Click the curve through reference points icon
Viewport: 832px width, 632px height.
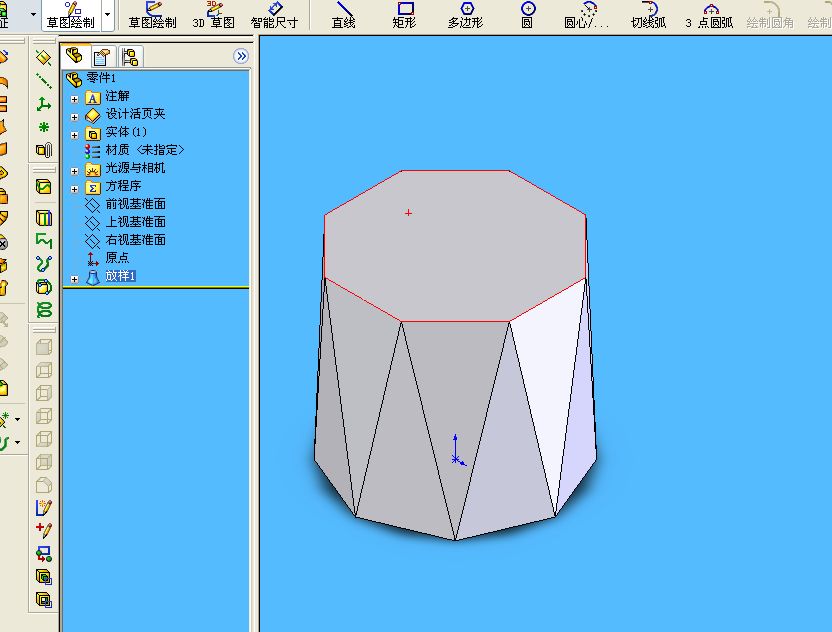point(44,287)
